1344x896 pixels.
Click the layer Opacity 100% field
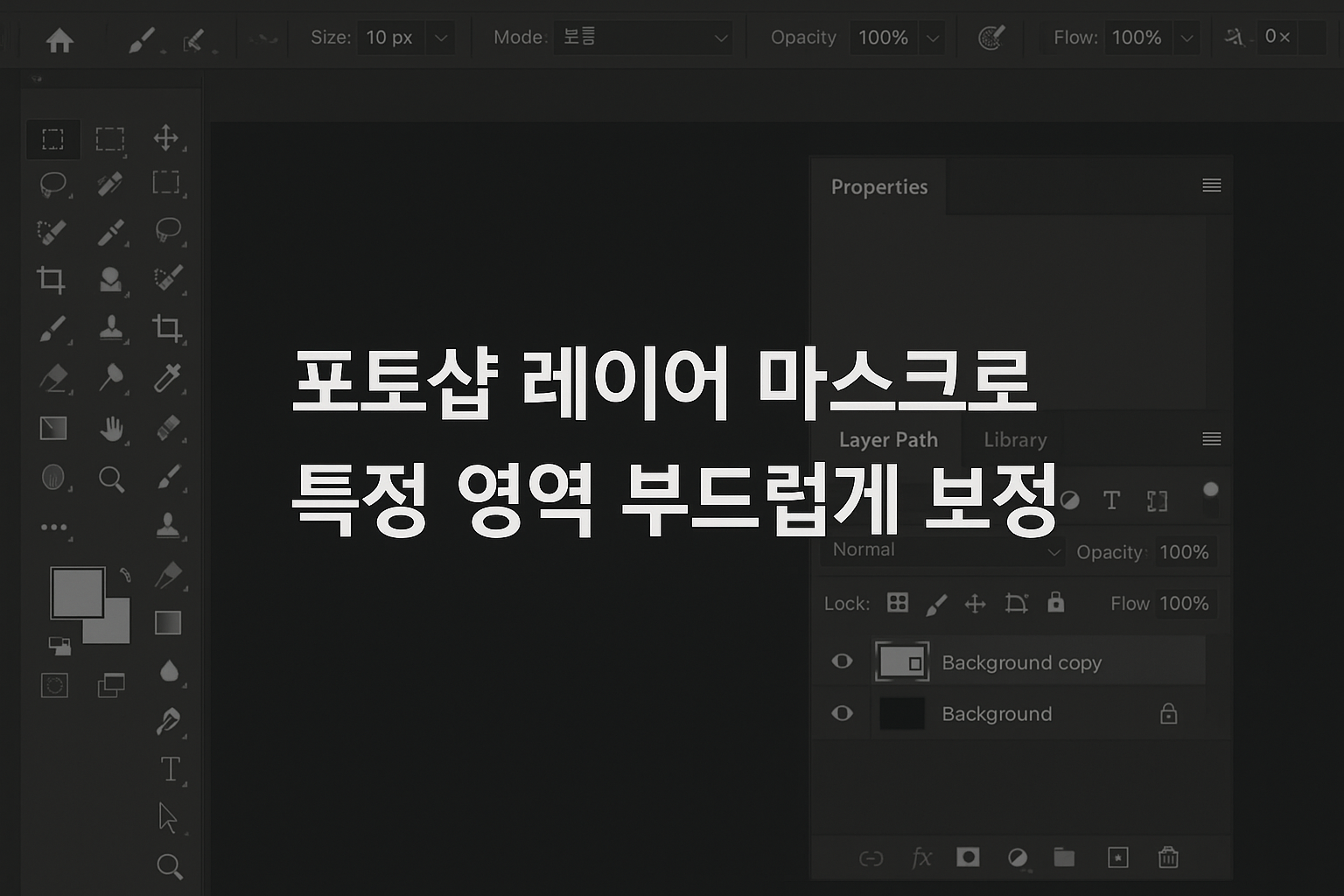pyautogui.click(x=1185, y=552)
